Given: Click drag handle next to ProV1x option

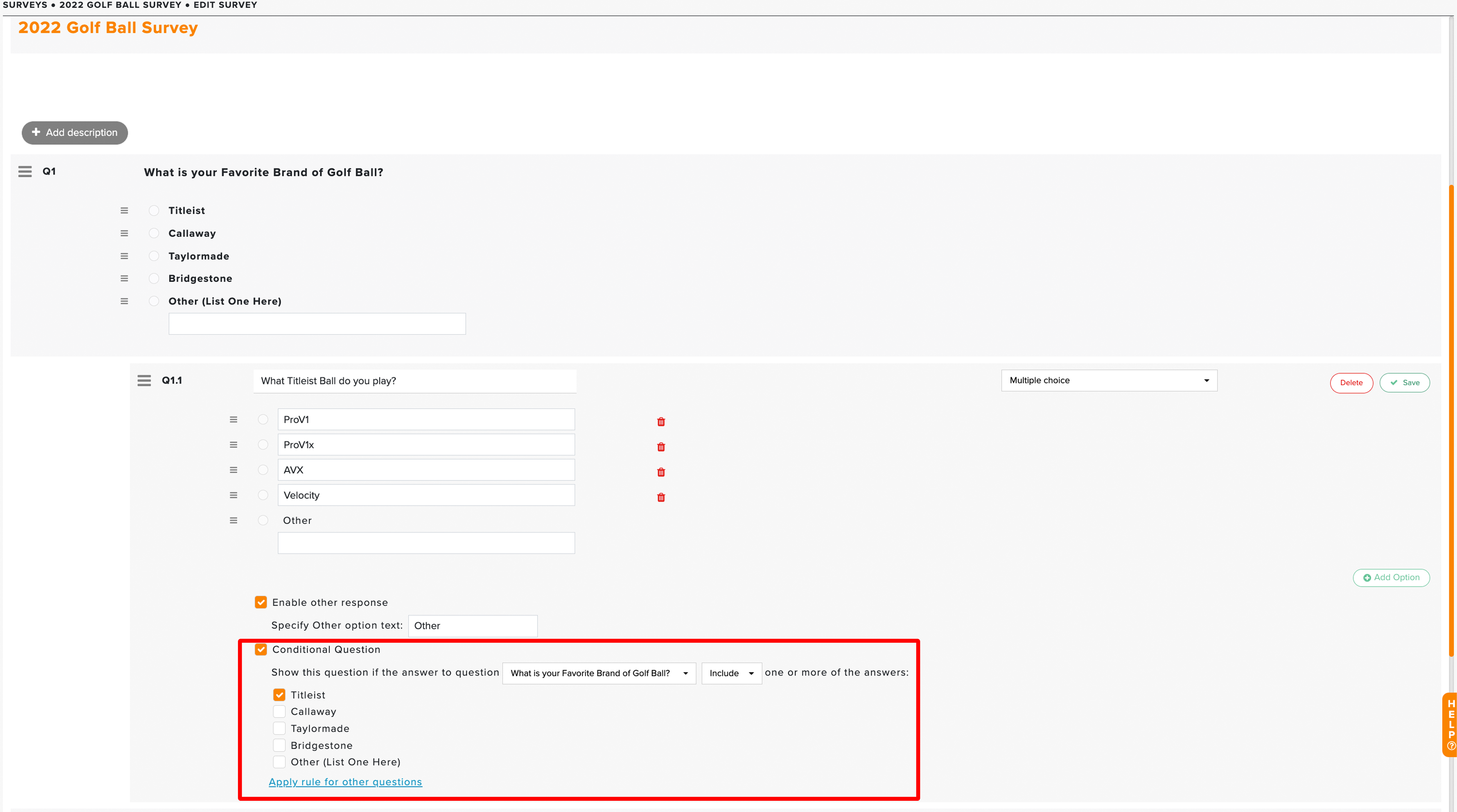Looking at the screenshot, I should 234,445.
